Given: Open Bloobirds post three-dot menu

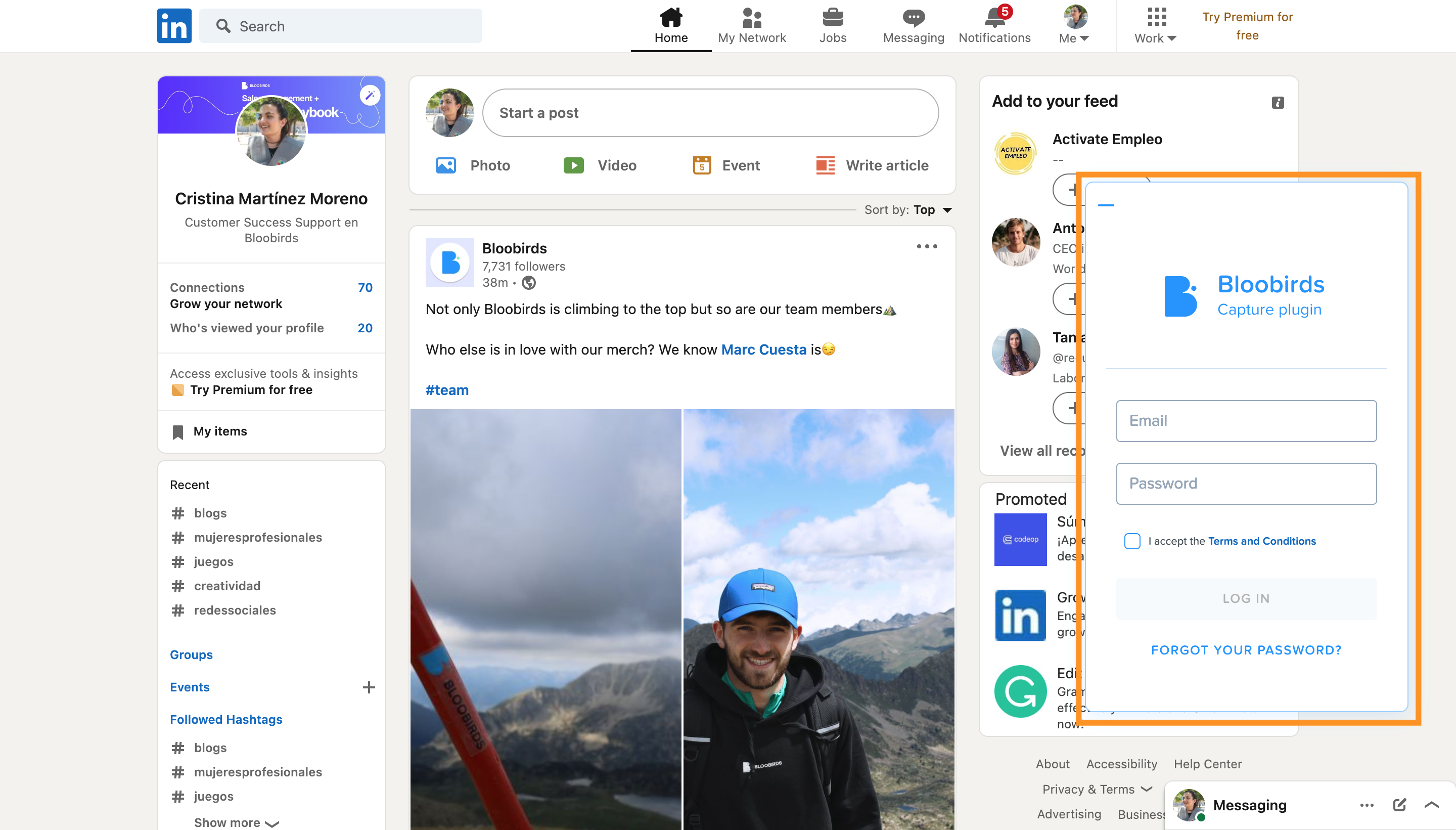Looking at the screenshot, I should click(x=927, y=246).
